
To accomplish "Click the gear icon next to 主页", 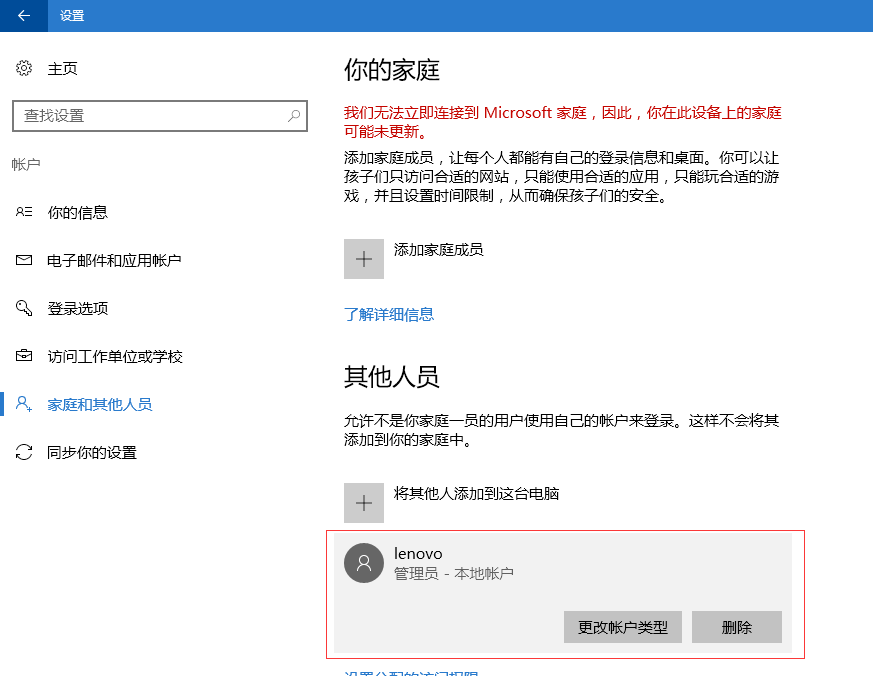I will tap(25, 69).
